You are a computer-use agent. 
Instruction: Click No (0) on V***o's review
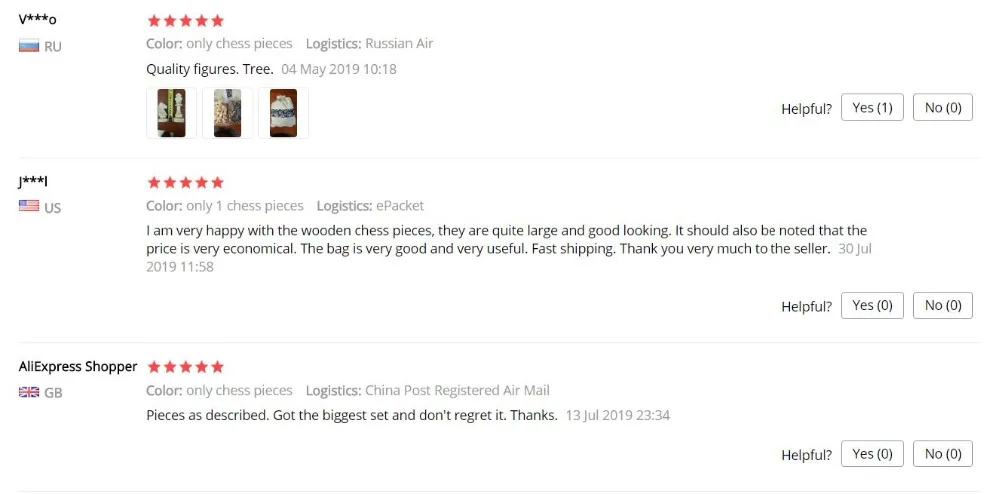pos(943,107)
